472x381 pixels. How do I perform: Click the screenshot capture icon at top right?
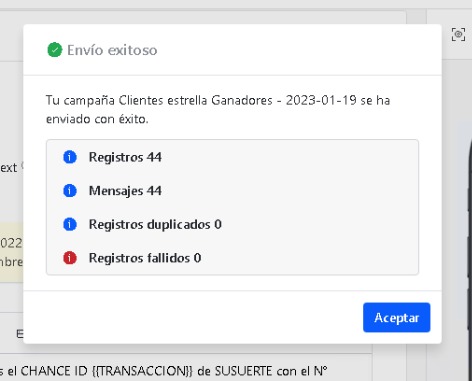coord(458,34)
